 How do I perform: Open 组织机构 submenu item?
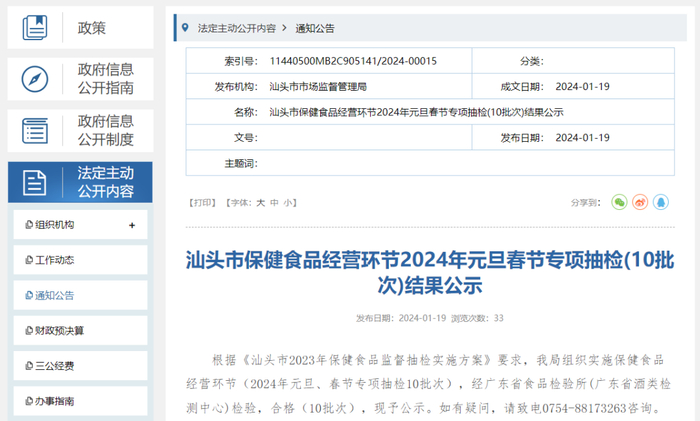pos(80,225)
